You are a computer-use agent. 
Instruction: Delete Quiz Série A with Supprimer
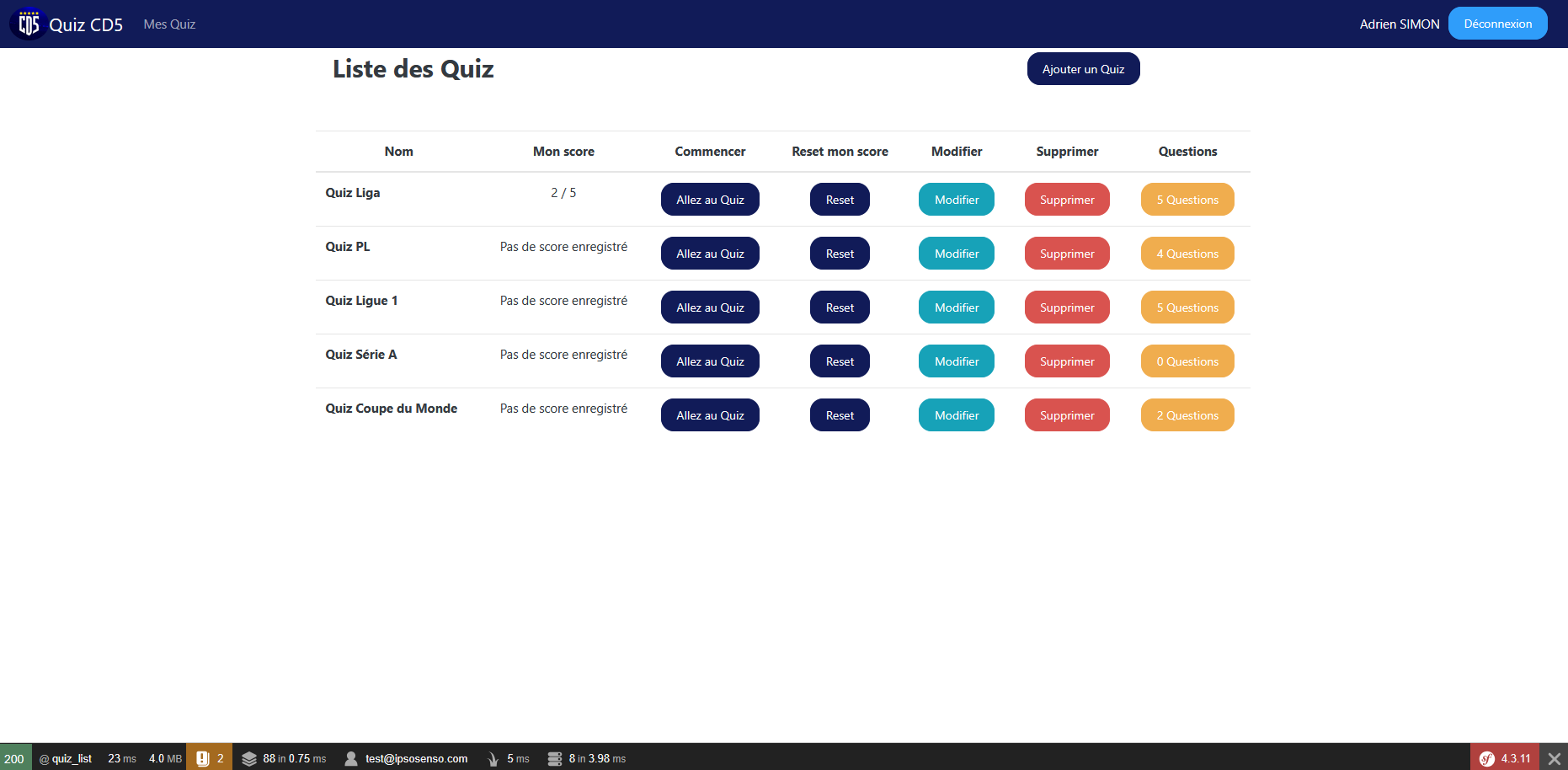(x=1067, y=361)
